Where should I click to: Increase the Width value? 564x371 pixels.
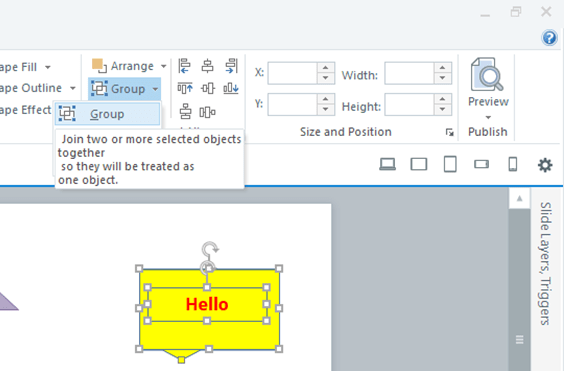(x=442, y=68)
